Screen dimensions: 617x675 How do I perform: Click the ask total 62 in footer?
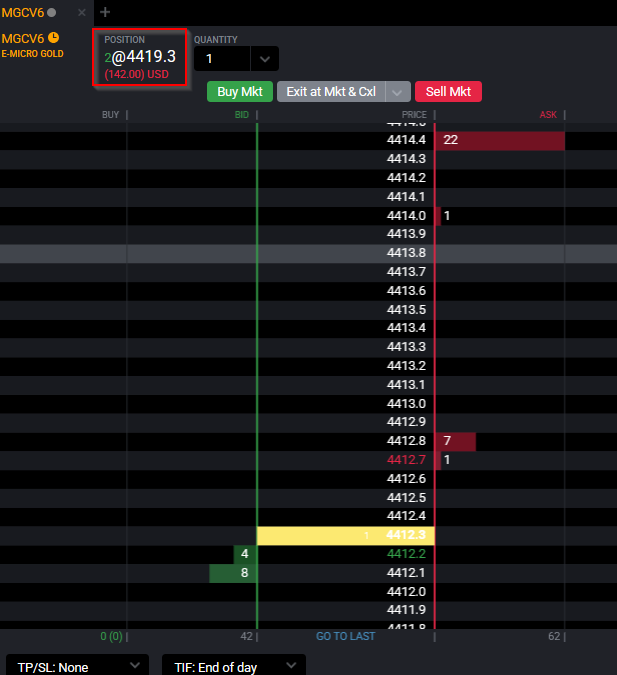click(x=554, y=636)
